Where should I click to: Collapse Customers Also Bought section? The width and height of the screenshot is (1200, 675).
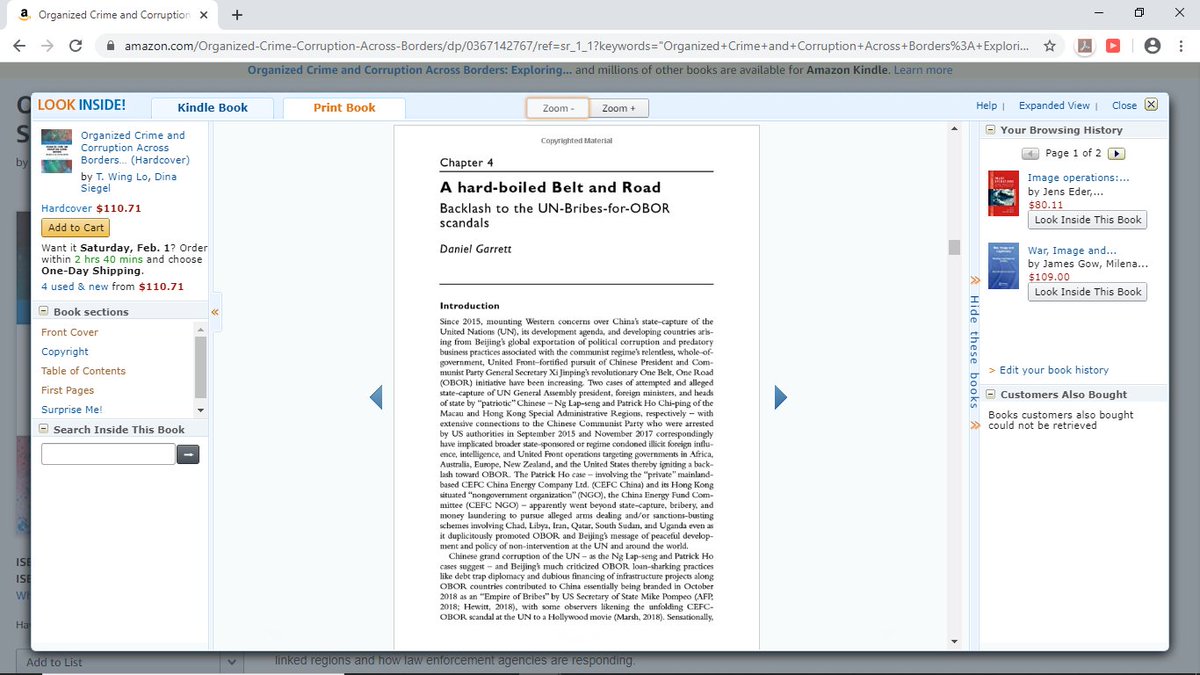pyautogui.click(x=990, y=394)
